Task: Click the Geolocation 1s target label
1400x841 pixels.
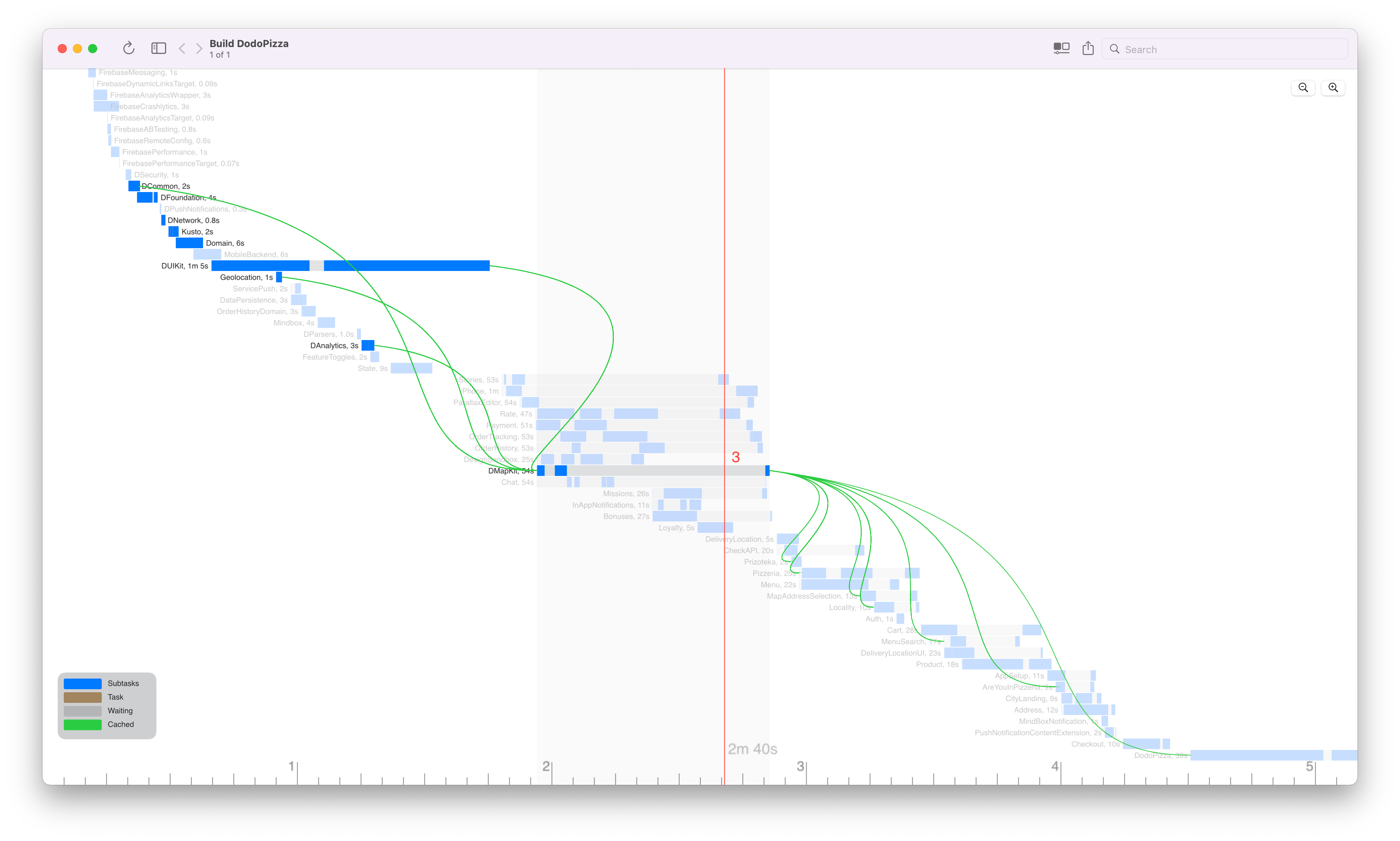Action: click(246, 277)
